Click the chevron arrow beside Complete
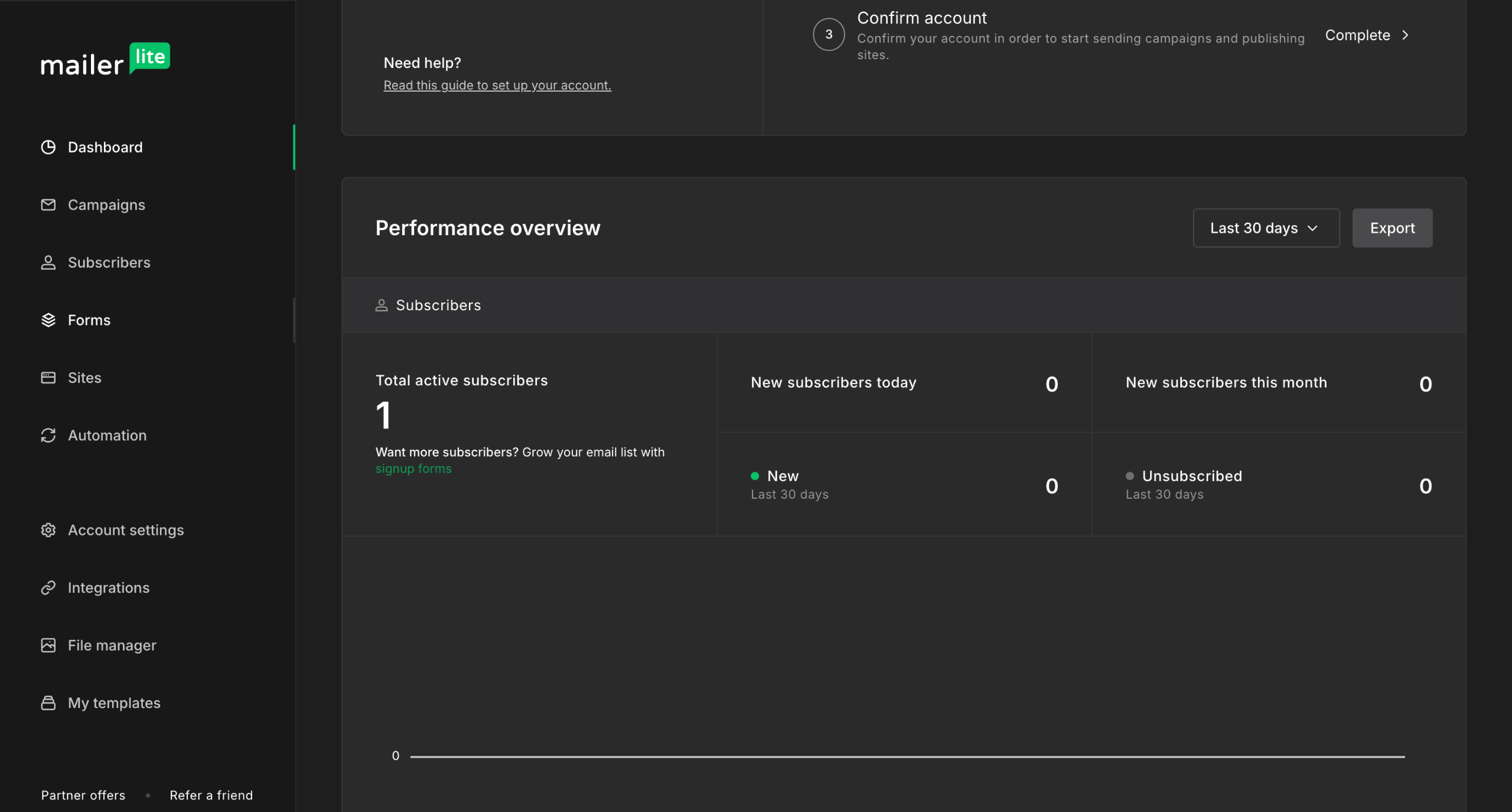The width and height of the screenshot is (1512, 812). [1405, 35]
